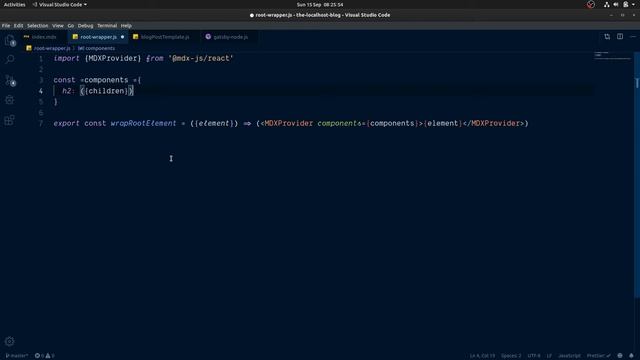
Task: Open the File menu
Action: point(6,25)
